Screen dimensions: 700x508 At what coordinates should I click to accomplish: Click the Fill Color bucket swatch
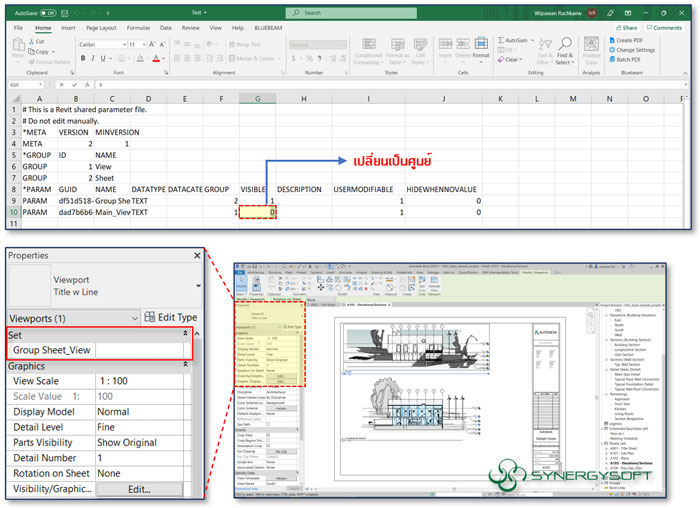click(140, 58)
